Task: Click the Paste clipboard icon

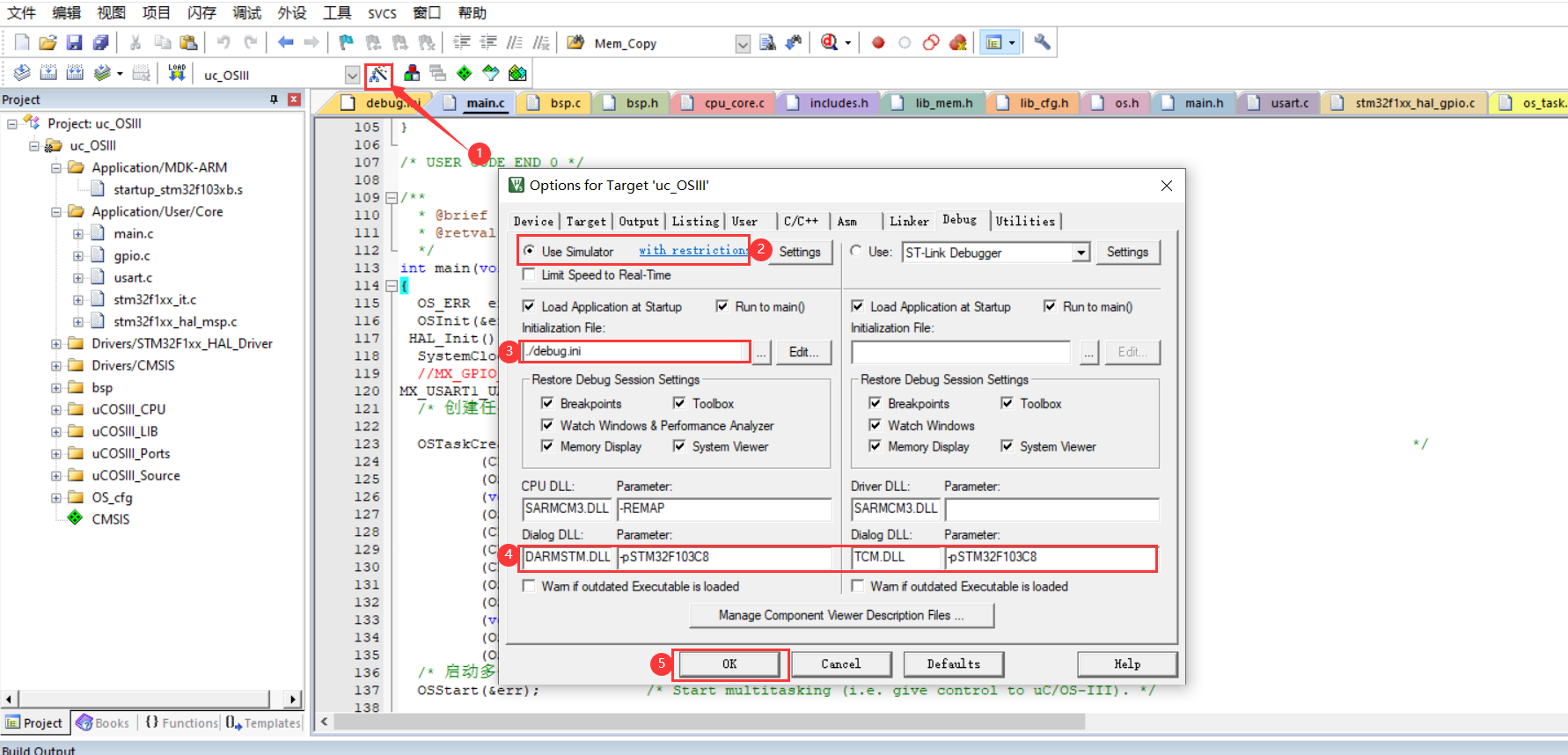Action: pyautogui.click(x=188, y=42)
